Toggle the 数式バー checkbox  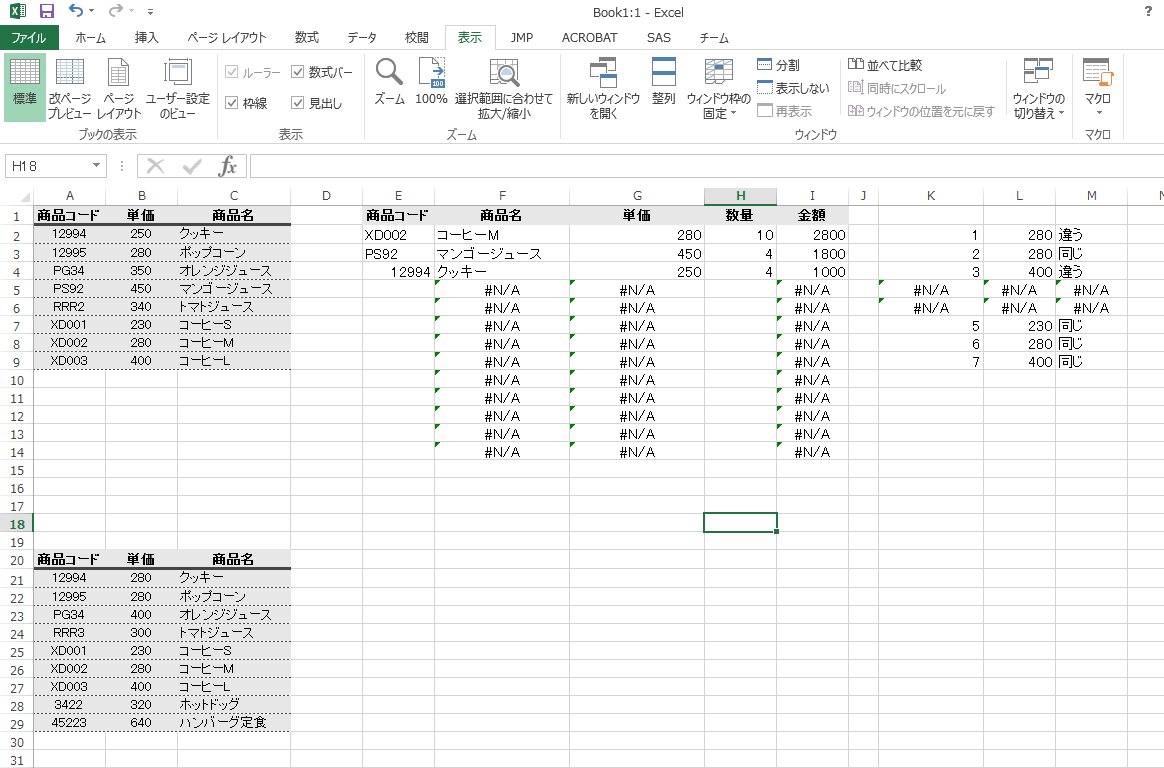tap(298, 72)
